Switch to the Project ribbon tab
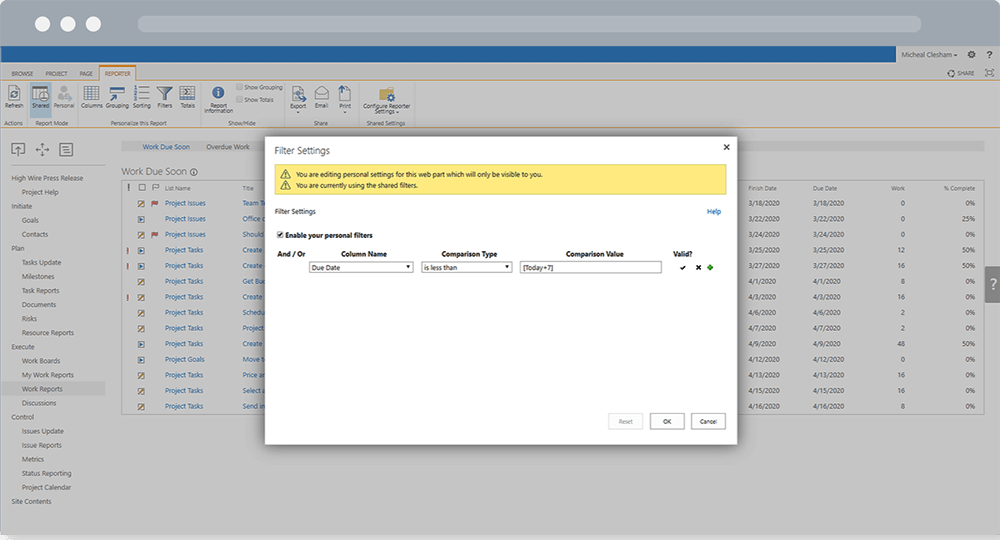The width and height of the screenshot is (1000, 540). 56,73
